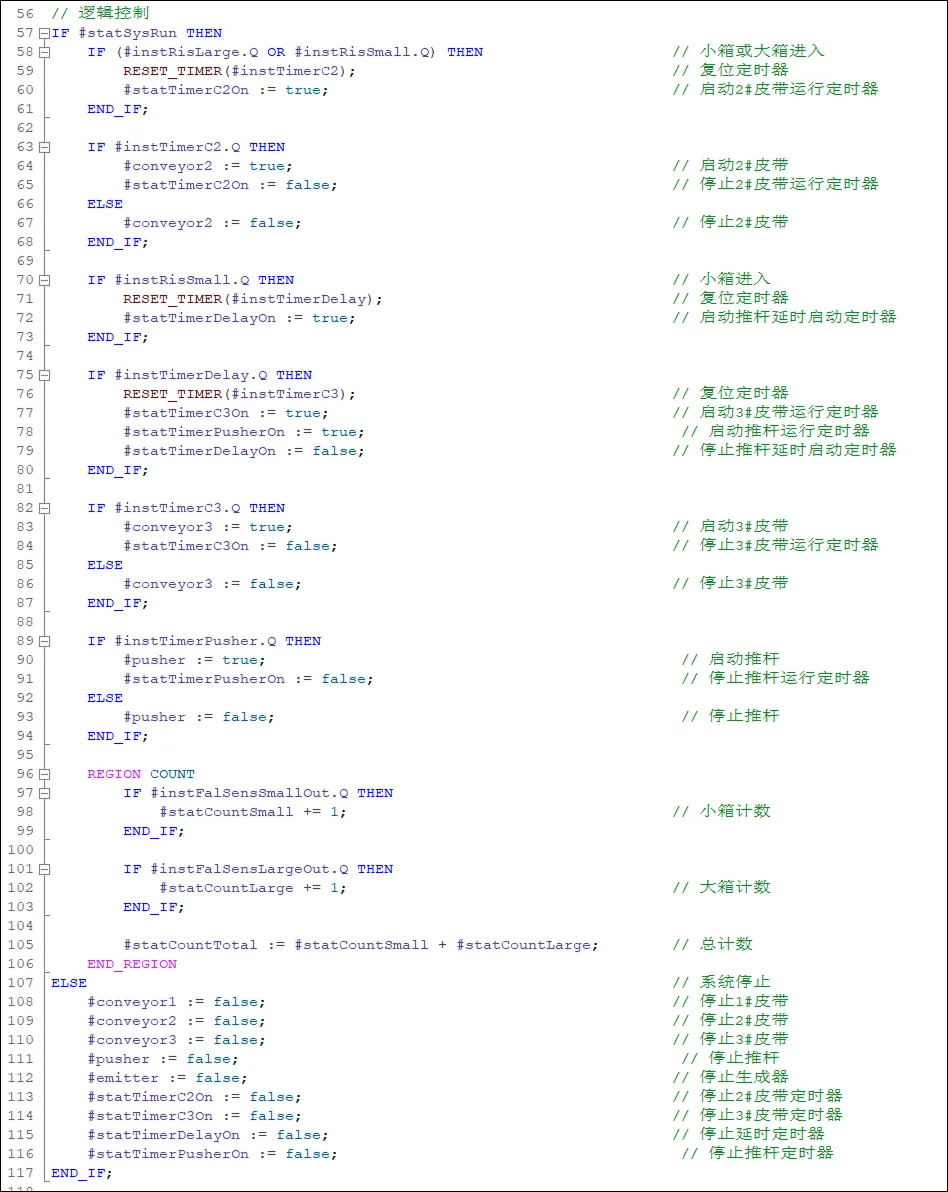Click '#statTimerPusherOn := true;' on line 78
This screenshot has height=1192, width=948.
(x=243, y=433)
